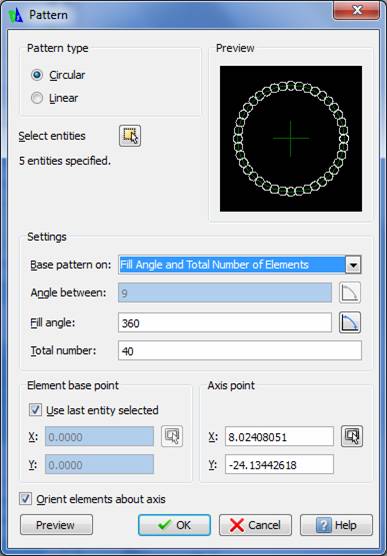The image size is (387, 556).
Task: Click the circular pattern preview image
Action: click(x=291, y=139)
